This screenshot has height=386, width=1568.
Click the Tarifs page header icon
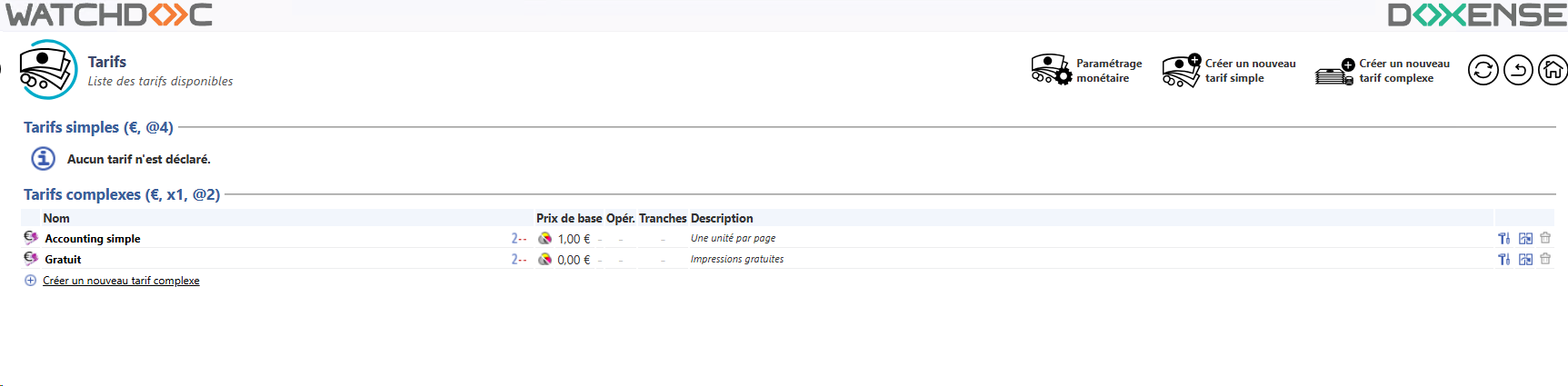pyautogui.click(x=48, y=70)
